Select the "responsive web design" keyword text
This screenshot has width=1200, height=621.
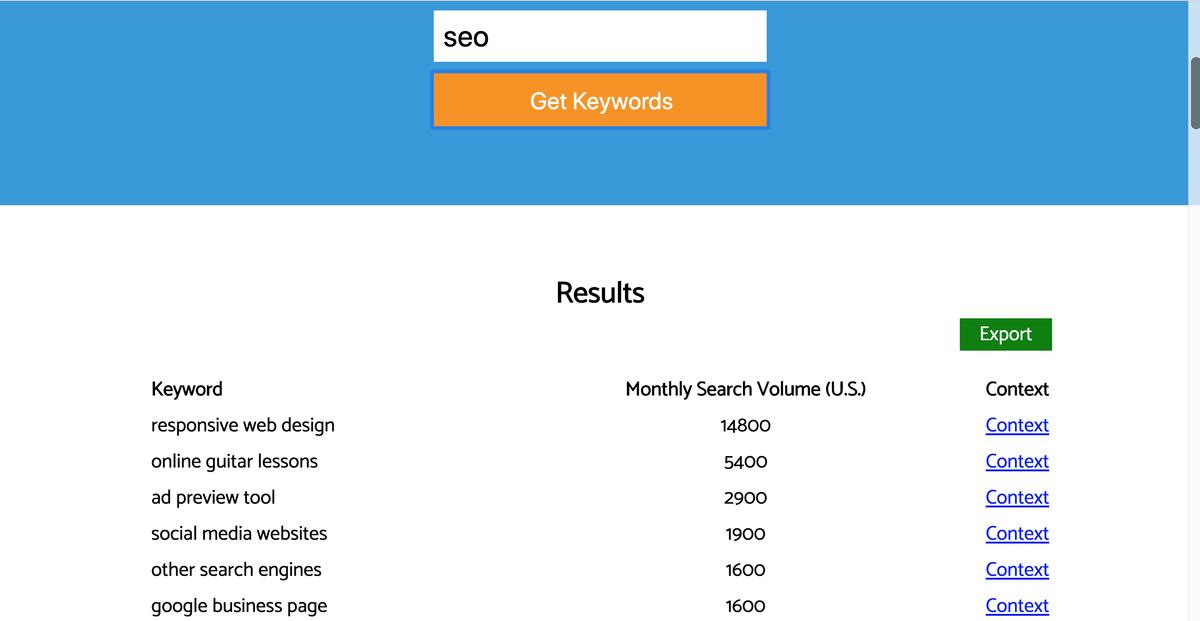coord(243,425)
